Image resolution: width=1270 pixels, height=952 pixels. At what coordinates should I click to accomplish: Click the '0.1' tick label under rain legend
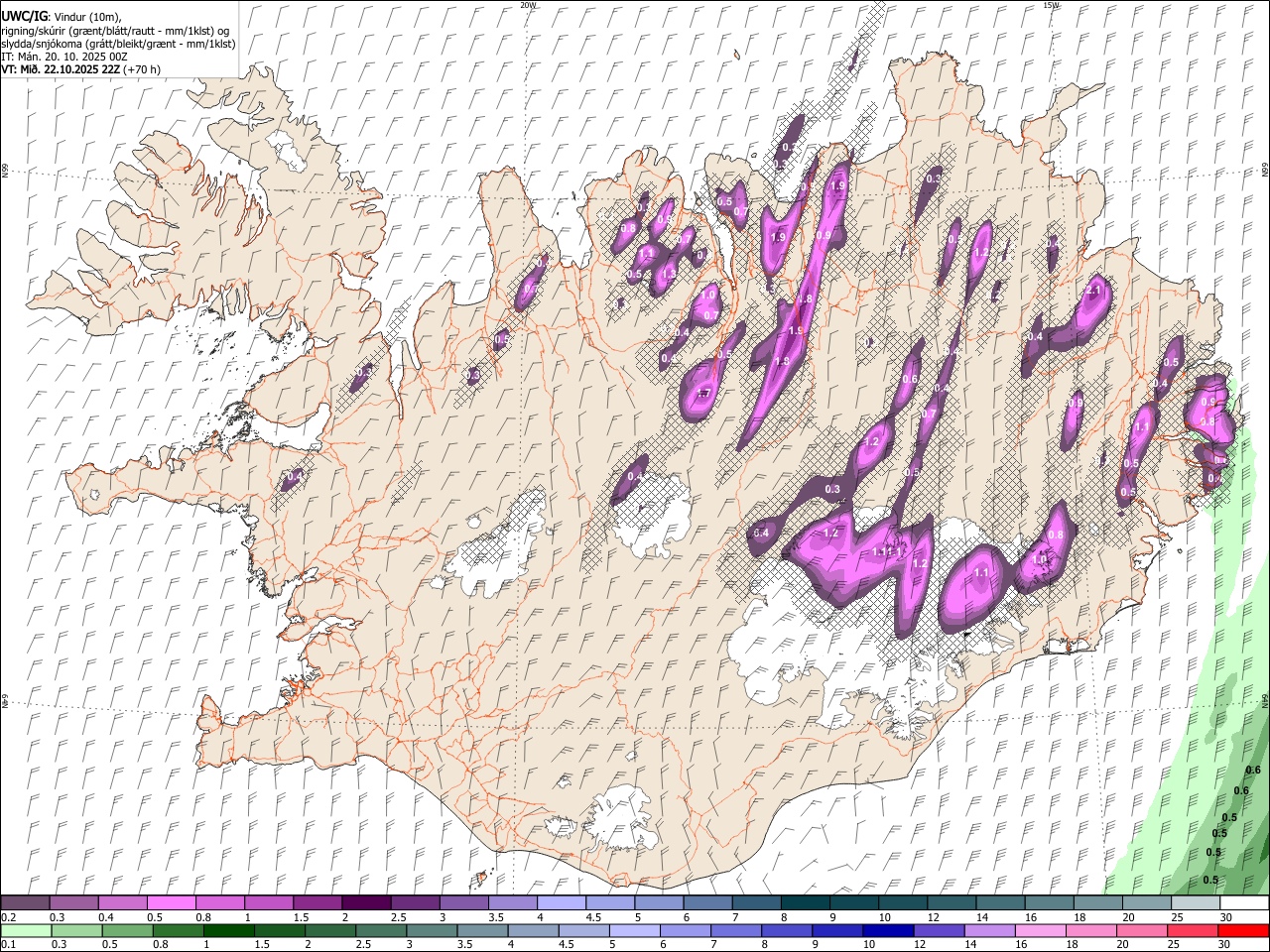point(8,945)
